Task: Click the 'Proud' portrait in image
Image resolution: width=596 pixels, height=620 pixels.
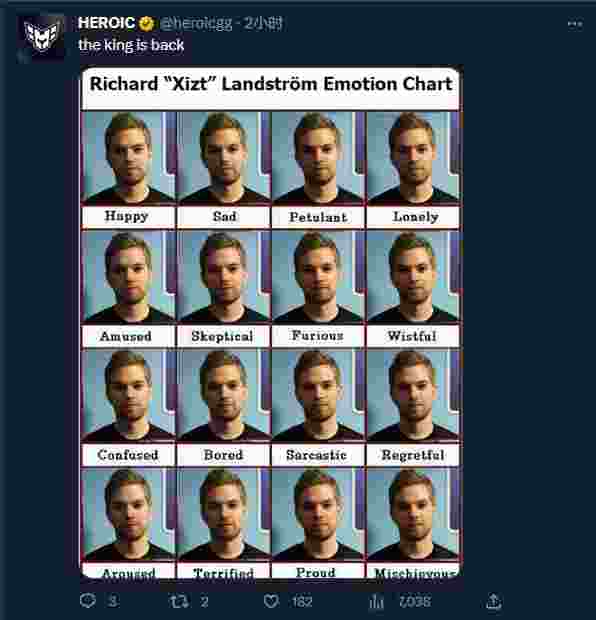Action: pyautogui.click(x=318, y=514)
